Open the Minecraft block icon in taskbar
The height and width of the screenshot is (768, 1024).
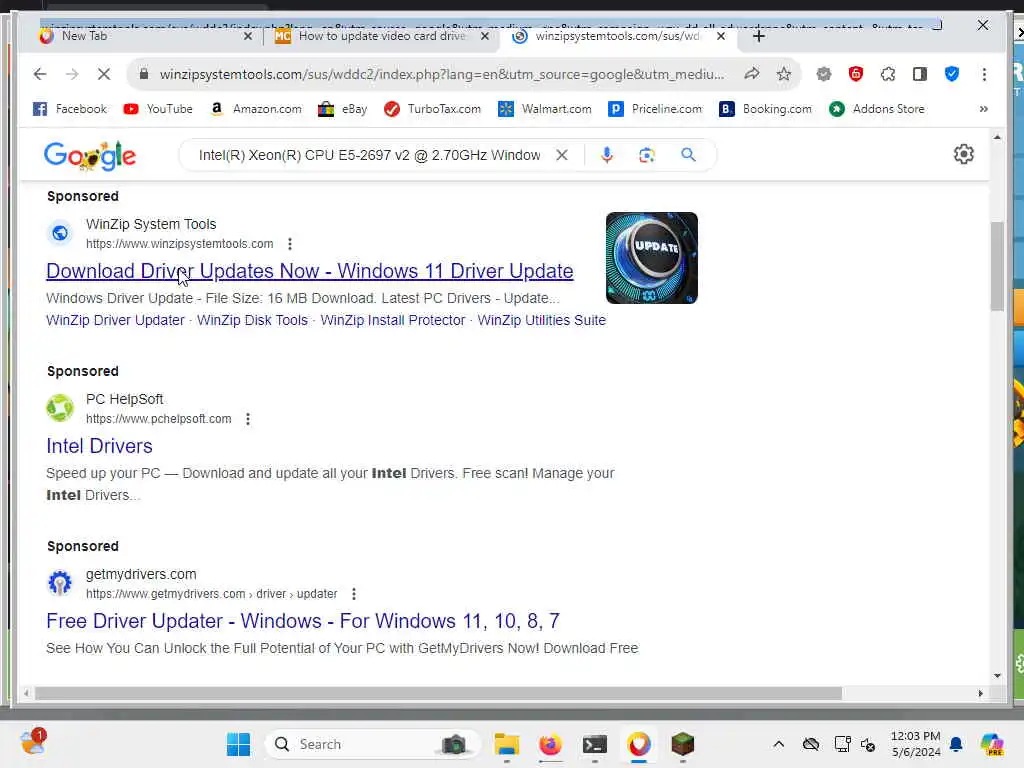click(682, 744)
